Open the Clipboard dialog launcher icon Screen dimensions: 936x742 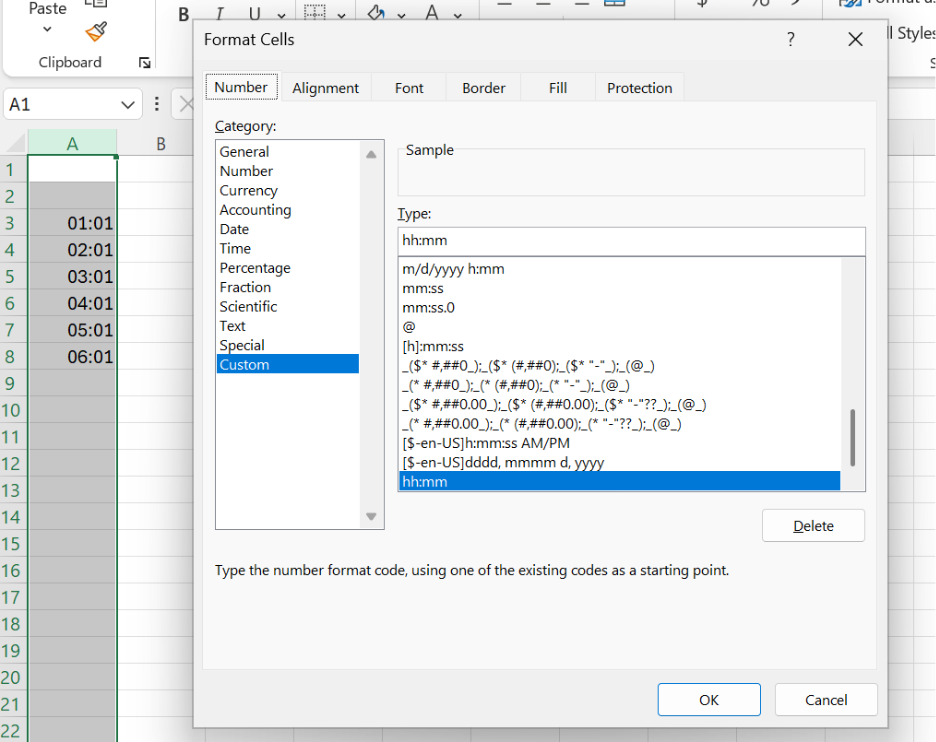(x=144, y=63)
